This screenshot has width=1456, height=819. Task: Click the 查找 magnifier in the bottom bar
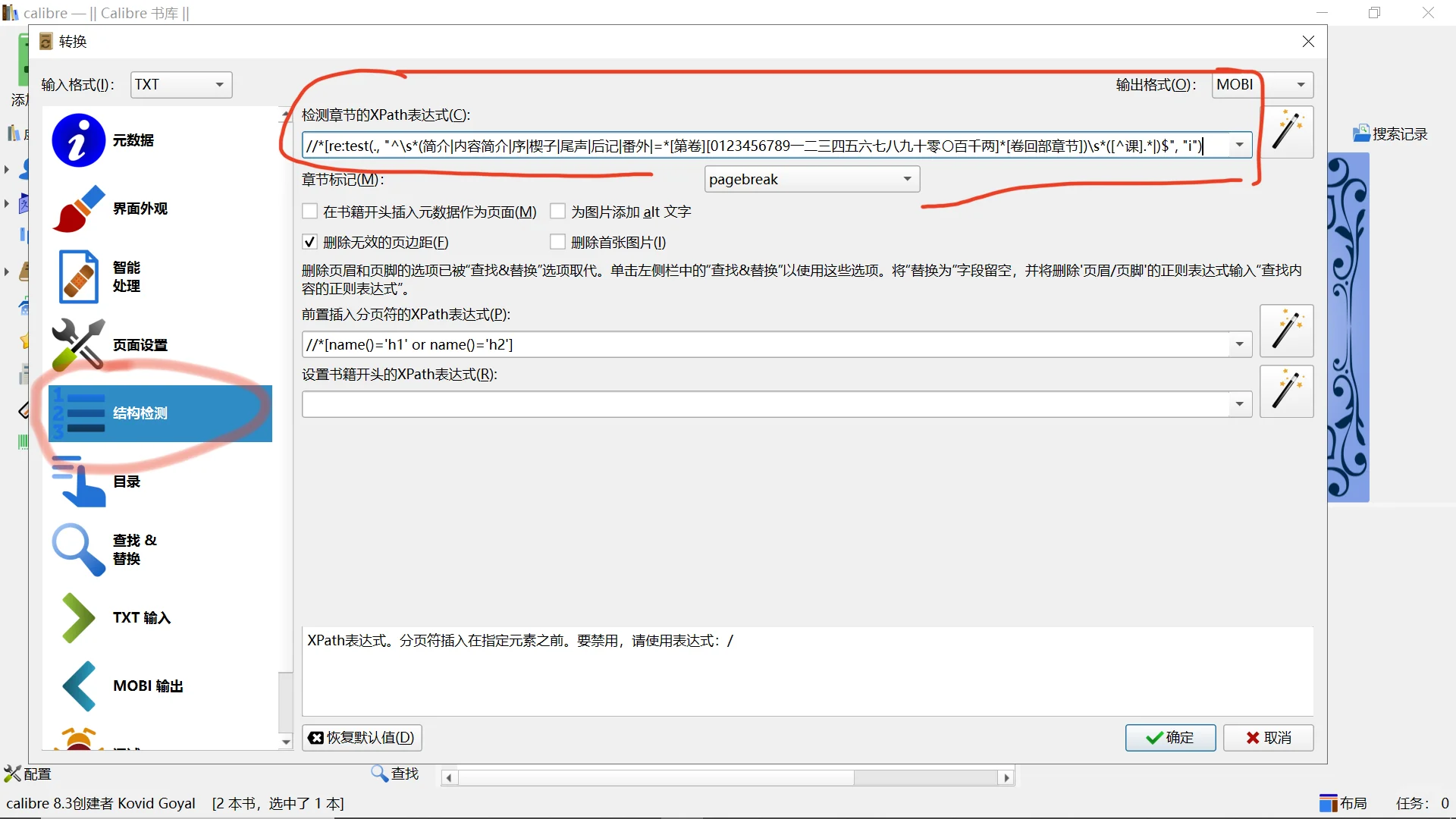(379, 773)
